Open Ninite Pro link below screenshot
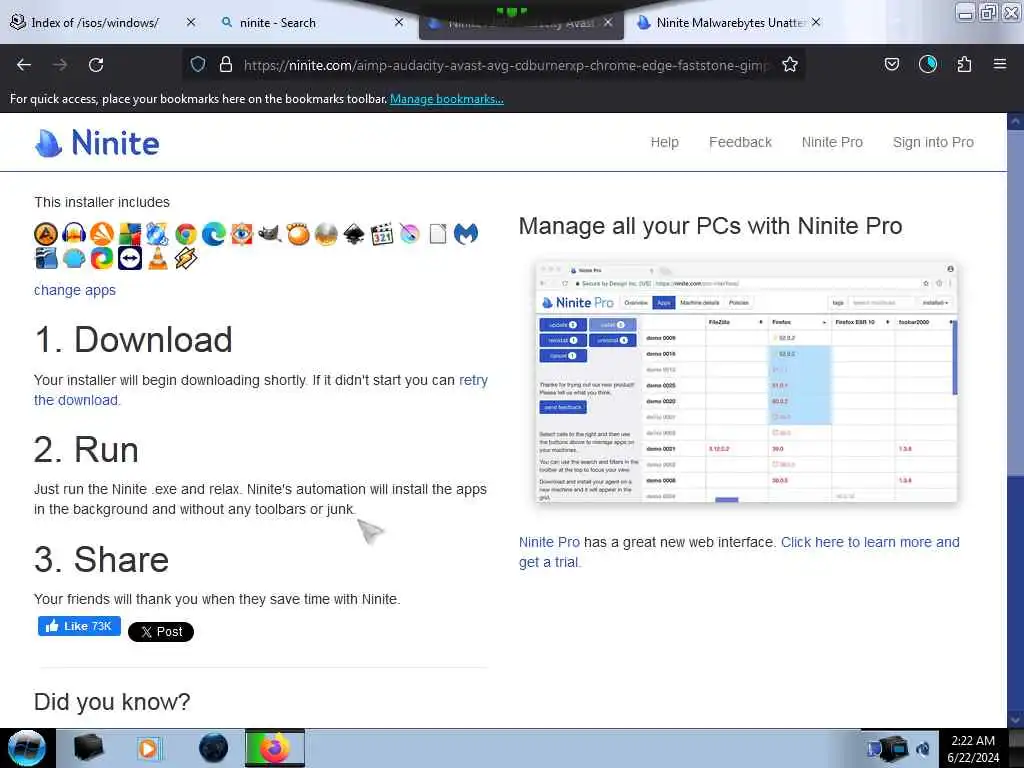Viewport: 1024px width, 768px height. (x=549, y=542)
